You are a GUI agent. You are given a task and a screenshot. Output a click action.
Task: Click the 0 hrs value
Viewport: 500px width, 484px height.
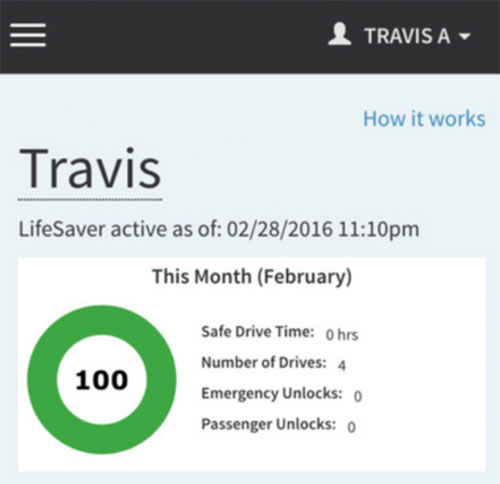pos(342,335)
